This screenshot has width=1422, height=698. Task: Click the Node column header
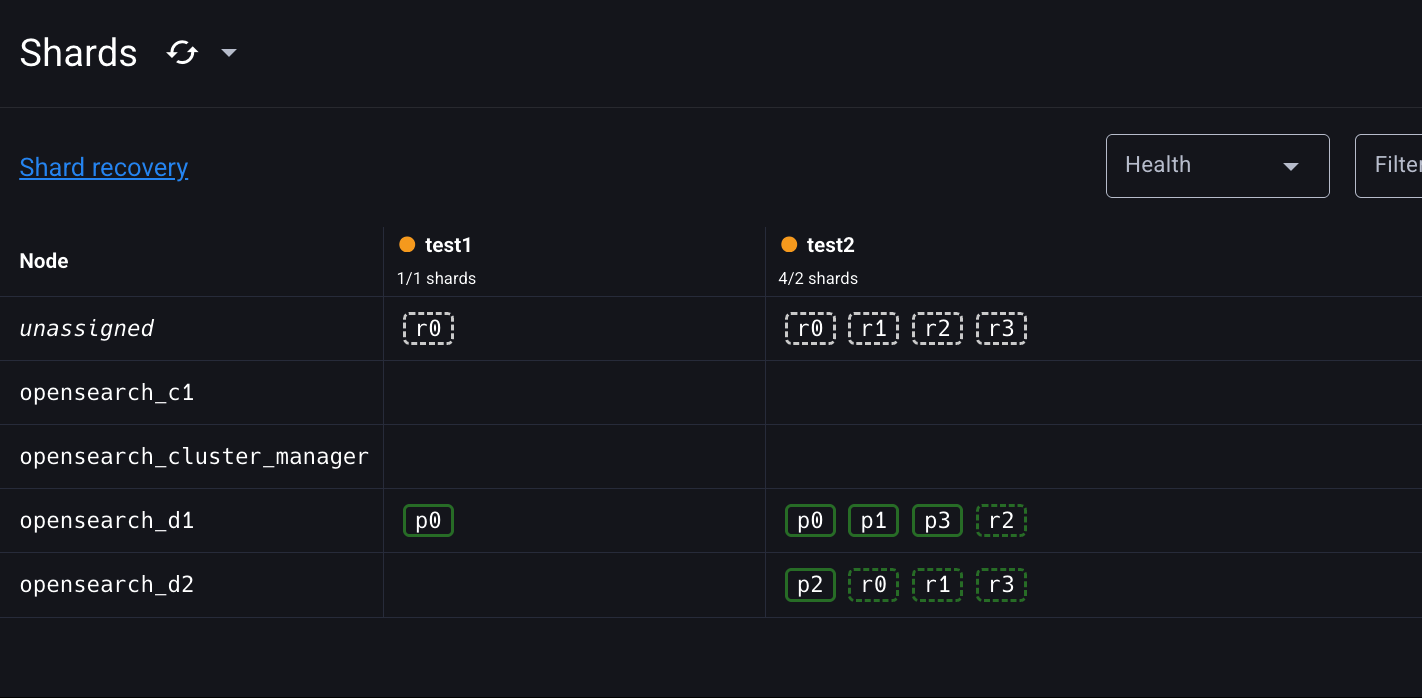coord(44,261)
